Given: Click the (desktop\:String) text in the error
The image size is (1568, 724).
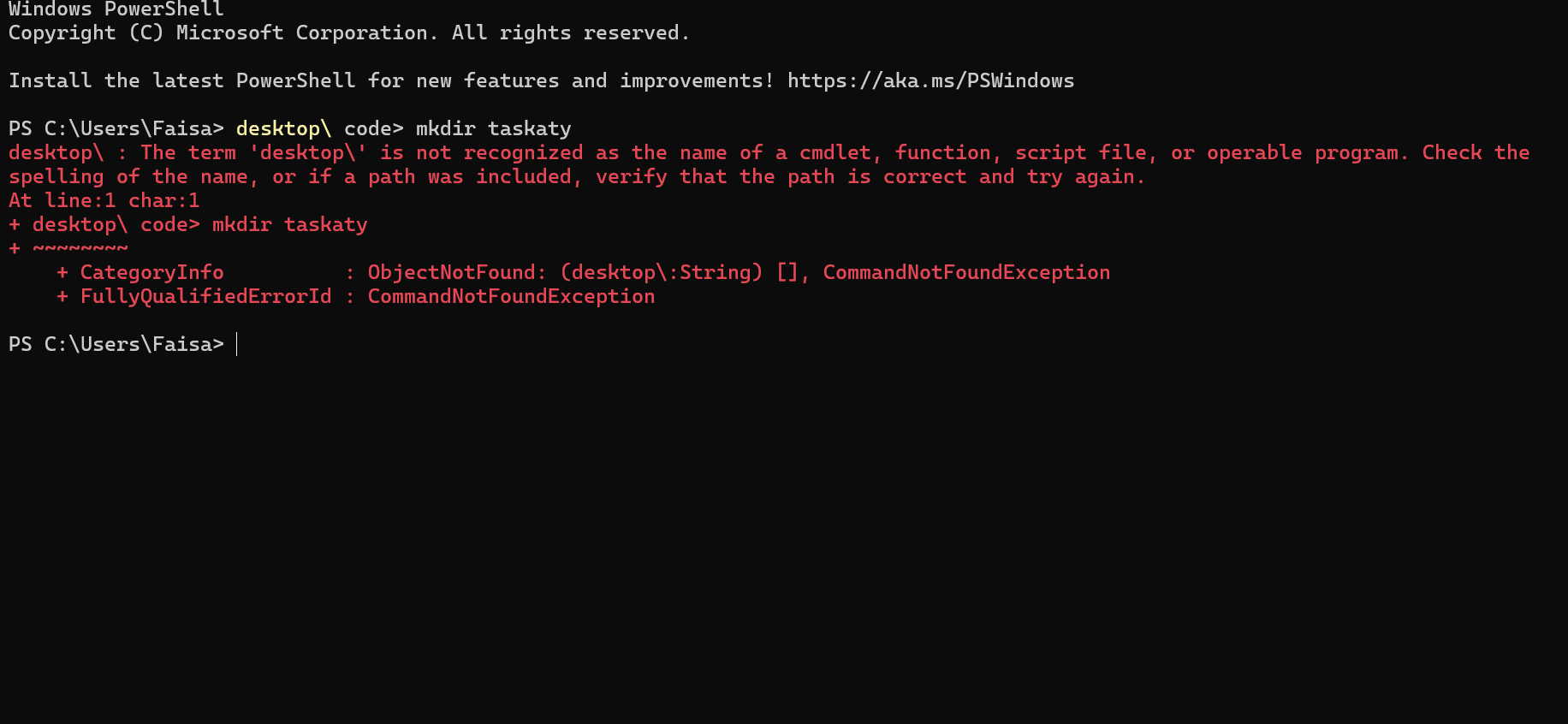Looking at the screenshot, I should pos(661,272).
